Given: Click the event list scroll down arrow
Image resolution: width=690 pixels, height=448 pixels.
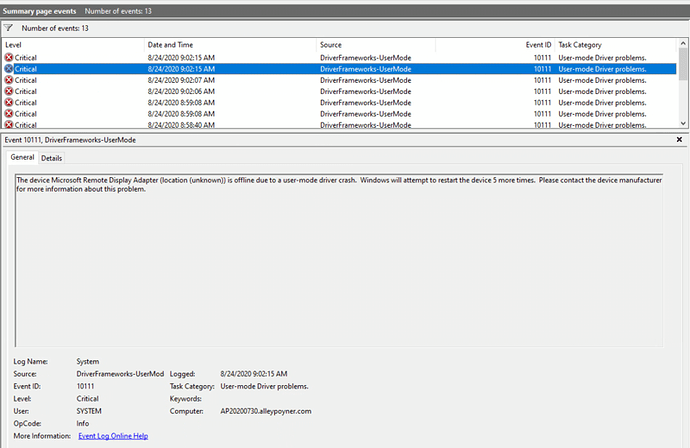Looking at the screenshot, I should point(683,124).
